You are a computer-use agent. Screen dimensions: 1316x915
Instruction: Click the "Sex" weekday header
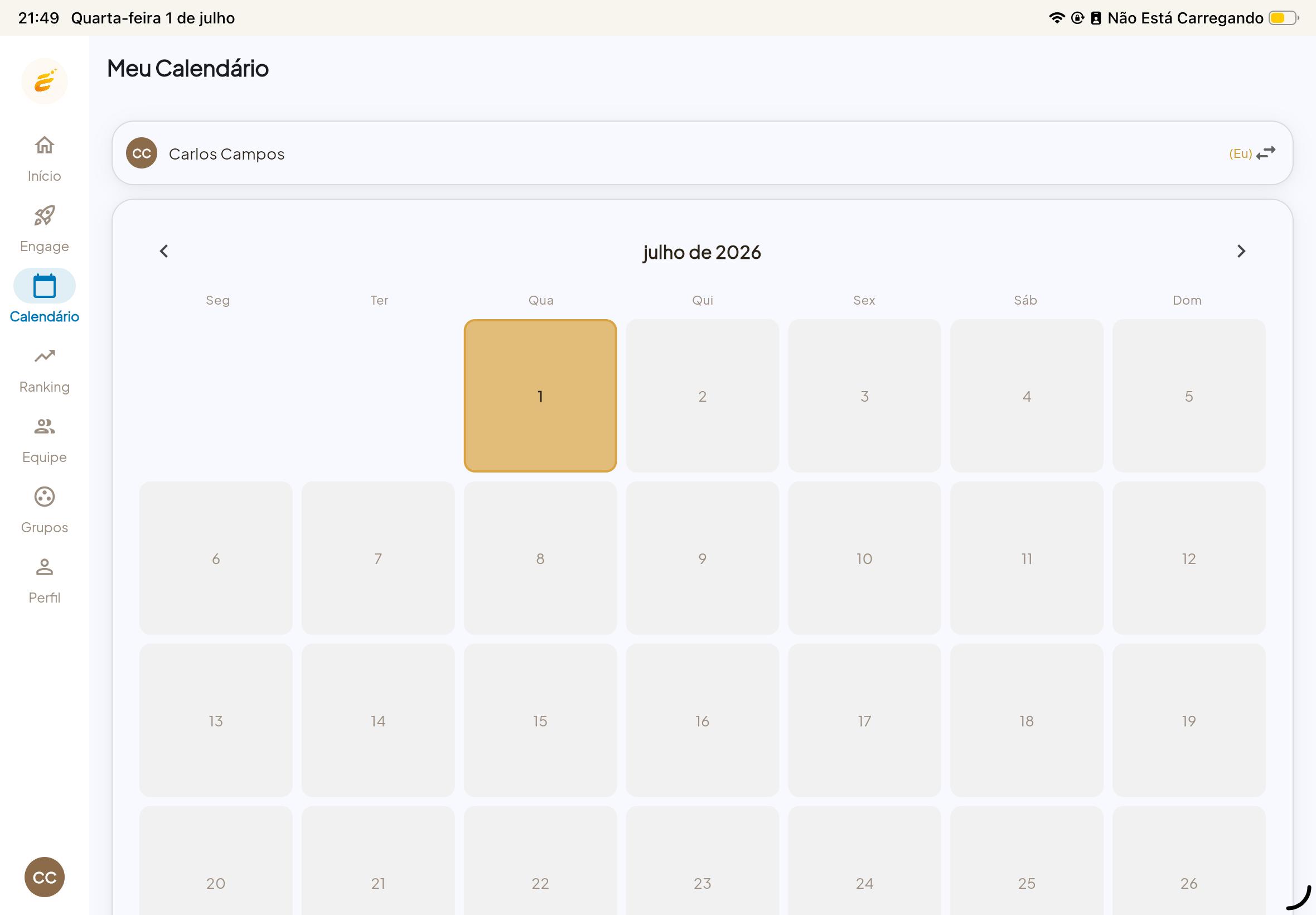click(x=864, y=300)
